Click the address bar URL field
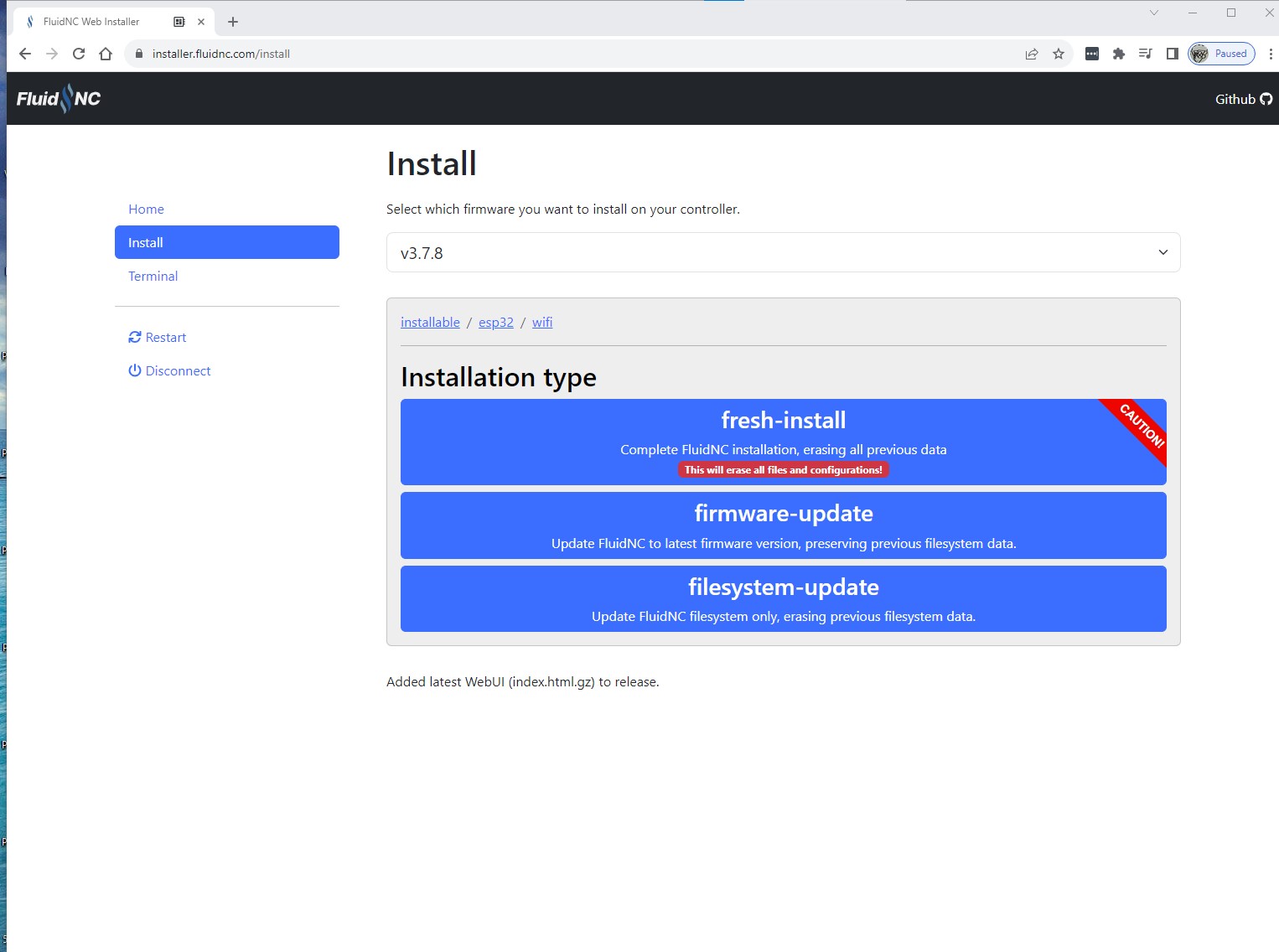Viewport: 1279px width, 952px height. pyautogui.click(x=578, y=54)
